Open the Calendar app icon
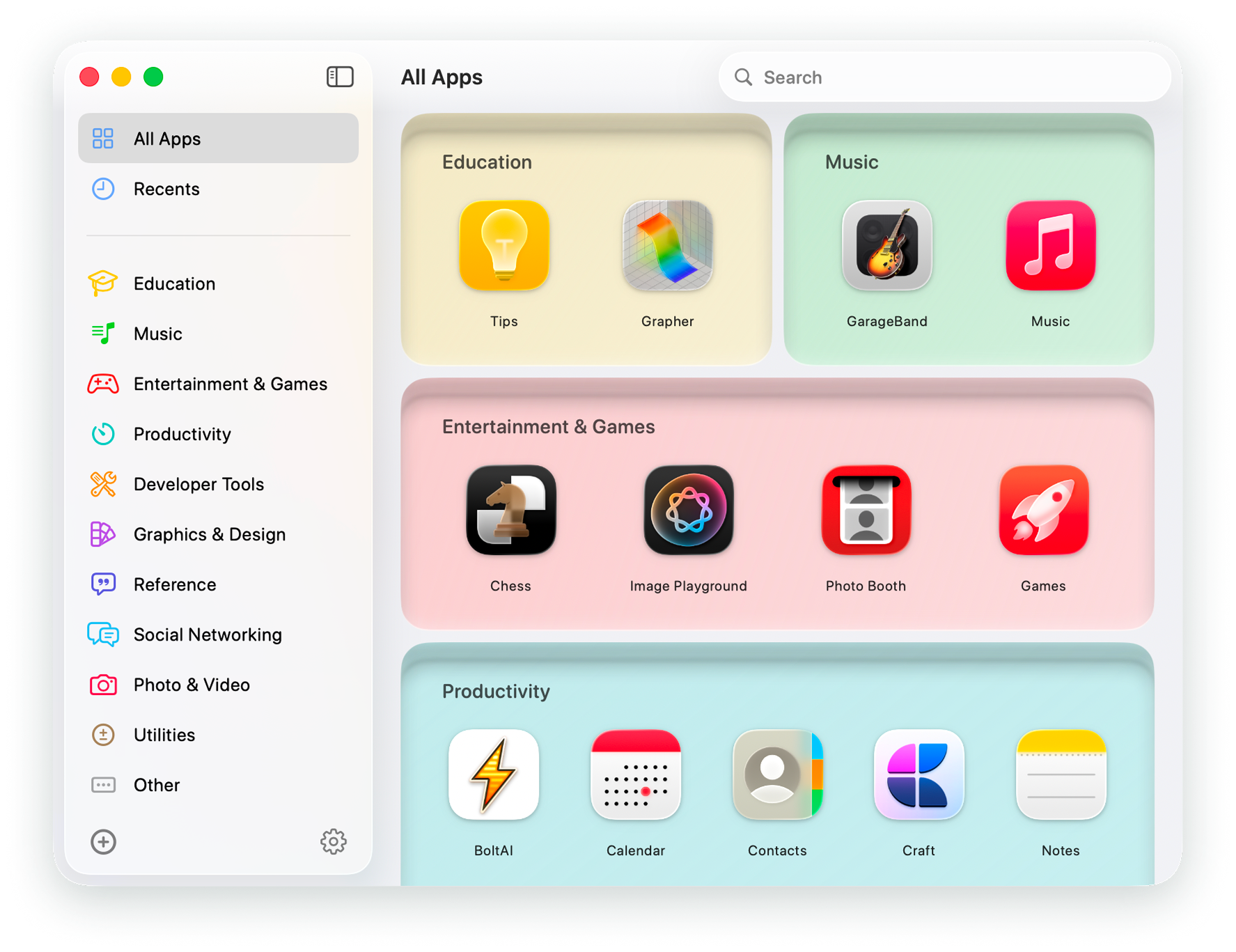The height and width of the screenshot is (952, 1236). click(x=635, y=775)
